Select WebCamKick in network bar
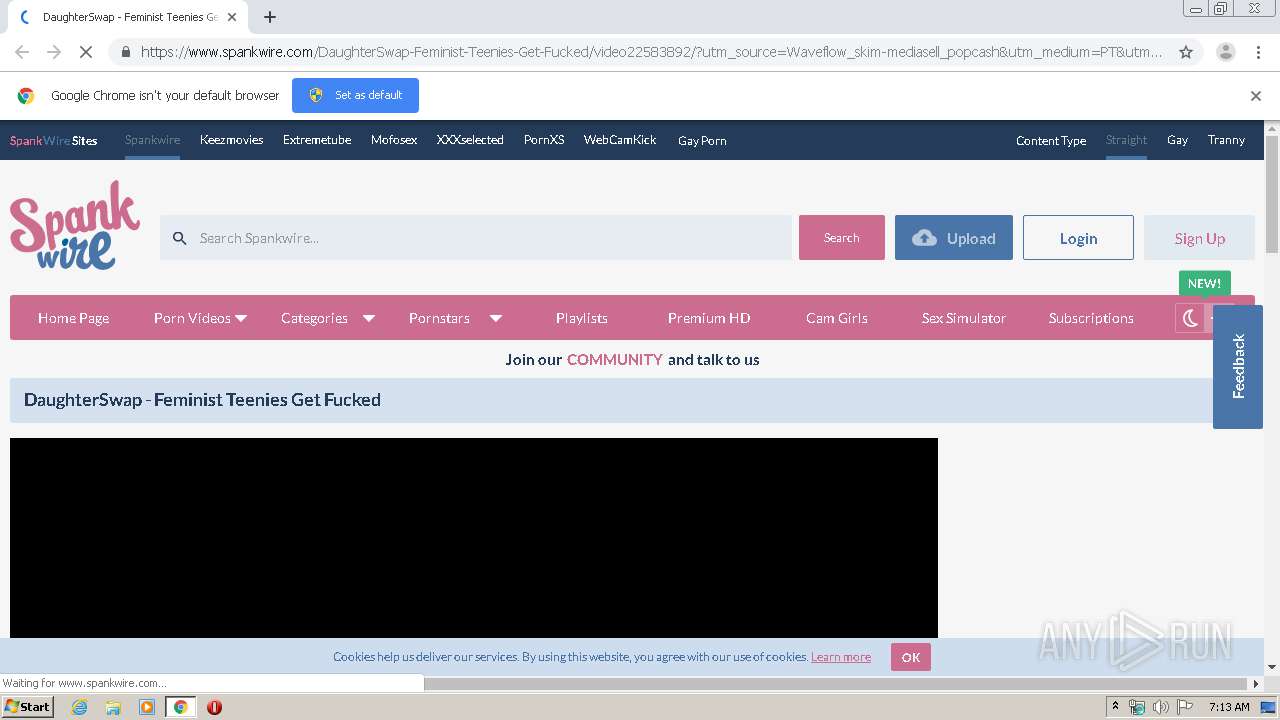 [x=620, y=140]
